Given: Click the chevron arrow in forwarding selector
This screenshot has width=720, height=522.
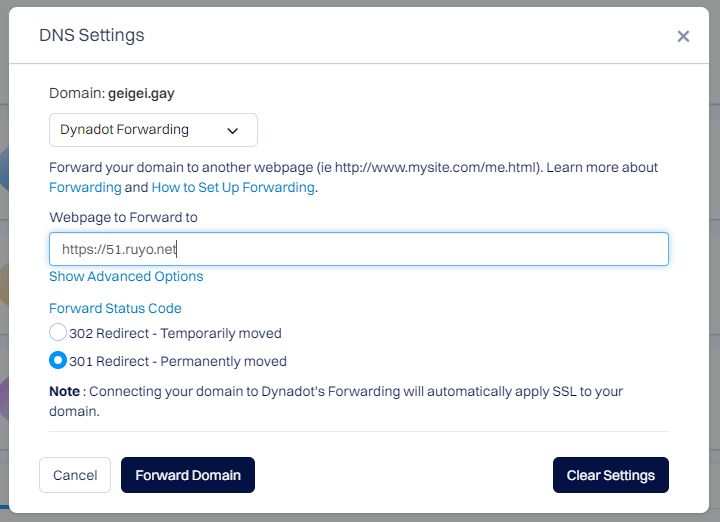Looking at the screenshot, I should point(233,131).
